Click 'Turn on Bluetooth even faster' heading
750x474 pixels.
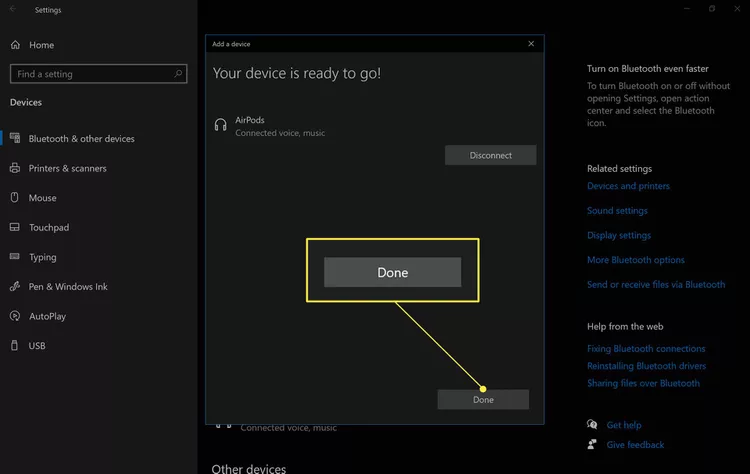[648, 68]
